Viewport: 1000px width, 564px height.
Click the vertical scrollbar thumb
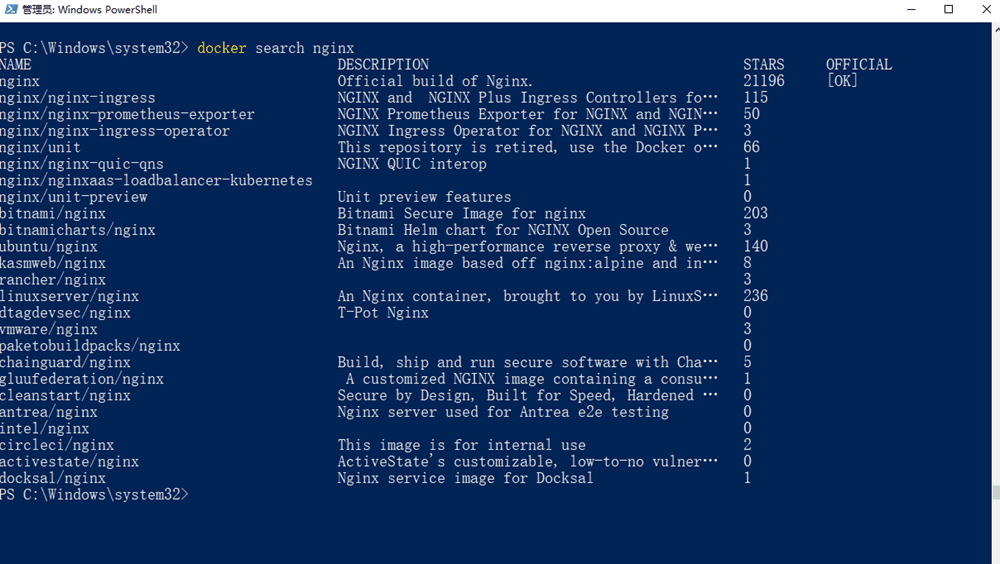click(x=995, y=492)
